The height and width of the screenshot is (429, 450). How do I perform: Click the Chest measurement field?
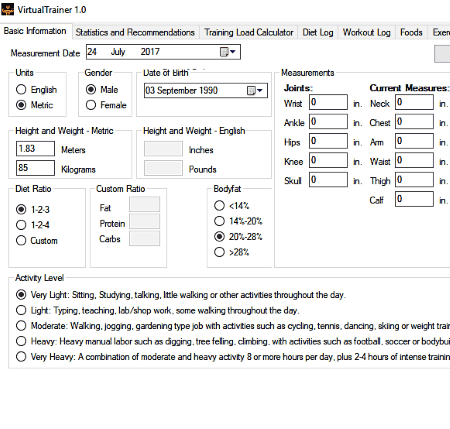pyautogui.click(x=414, y=121)
